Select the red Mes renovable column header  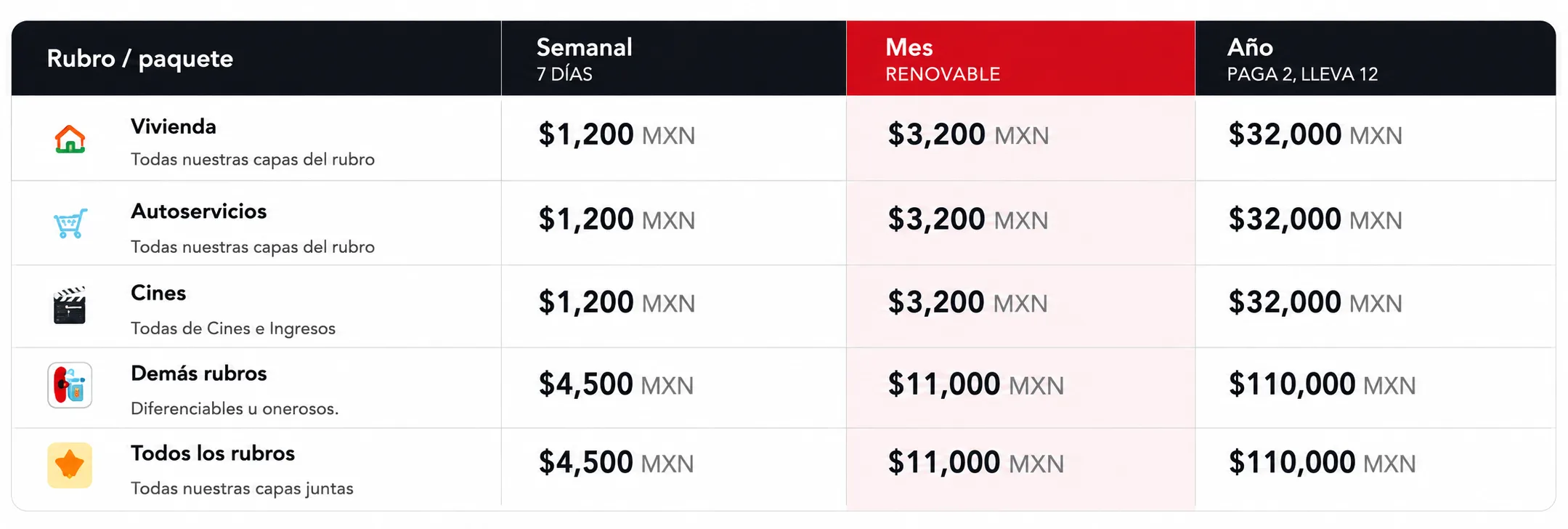(1020, 58)
